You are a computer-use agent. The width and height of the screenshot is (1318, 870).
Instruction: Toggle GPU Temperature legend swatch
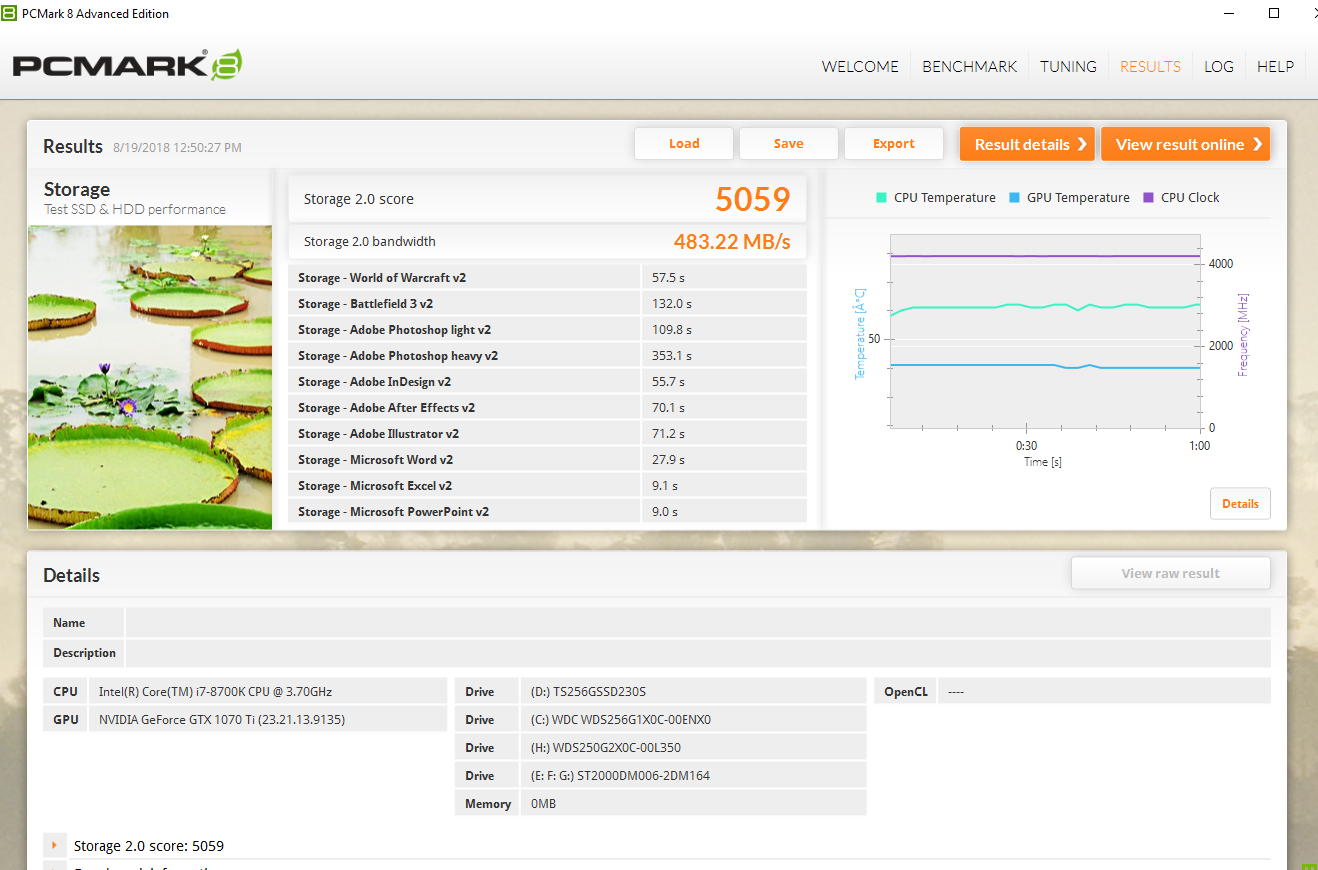coord(1015,198)
